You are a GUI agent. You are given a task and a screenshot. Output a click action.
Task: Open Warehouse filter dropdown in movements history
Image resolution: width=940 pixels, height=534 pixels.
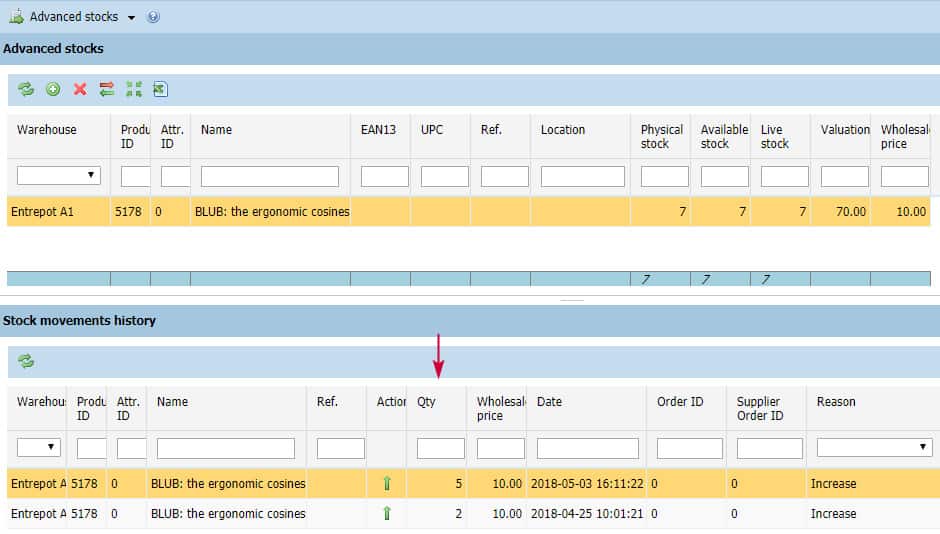tap(39, 448)
